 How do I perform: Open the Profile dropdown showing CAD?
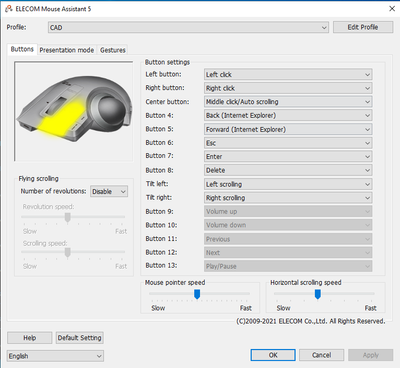[188, 27]
